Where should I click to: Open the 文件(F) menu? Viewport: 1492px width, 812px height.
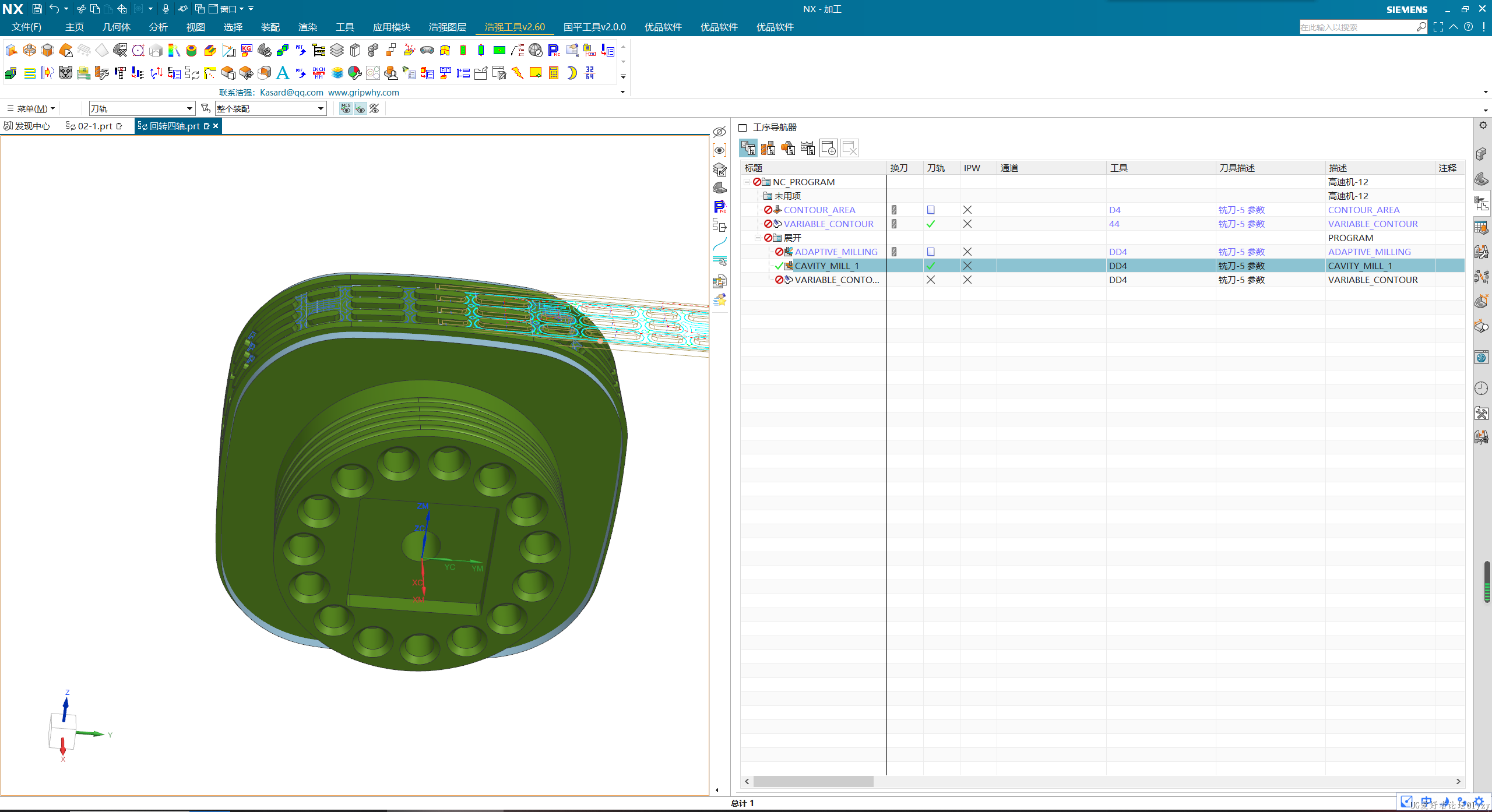tap(27, 27)
